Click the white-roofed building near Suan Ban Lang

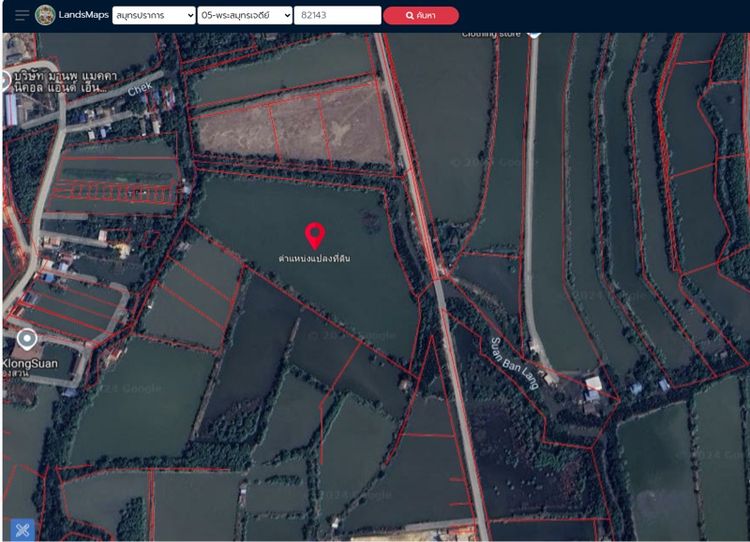[596, 384]
